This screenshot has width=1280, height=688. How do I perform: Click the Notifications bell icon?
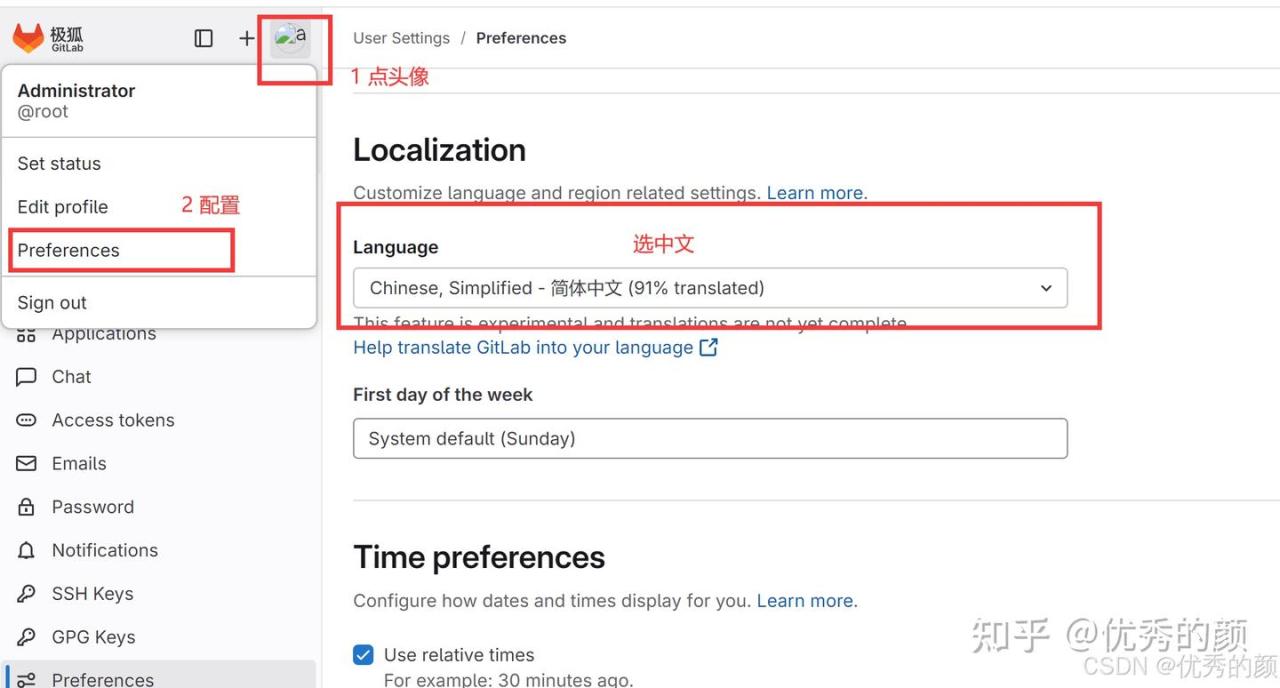click(x=27, y=551)
